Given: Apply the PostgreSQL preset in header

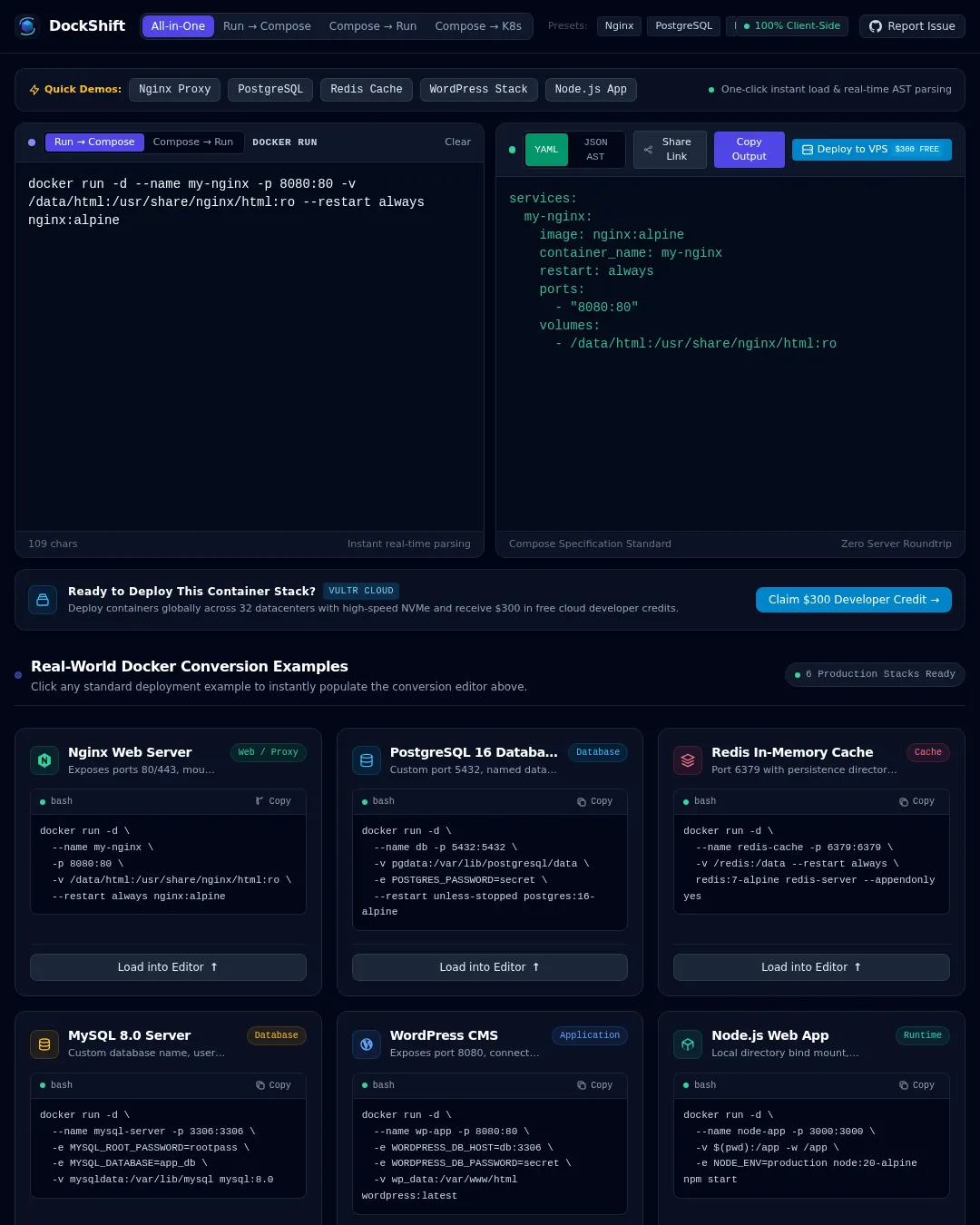Looking at the screenshot, I should 684,26.
